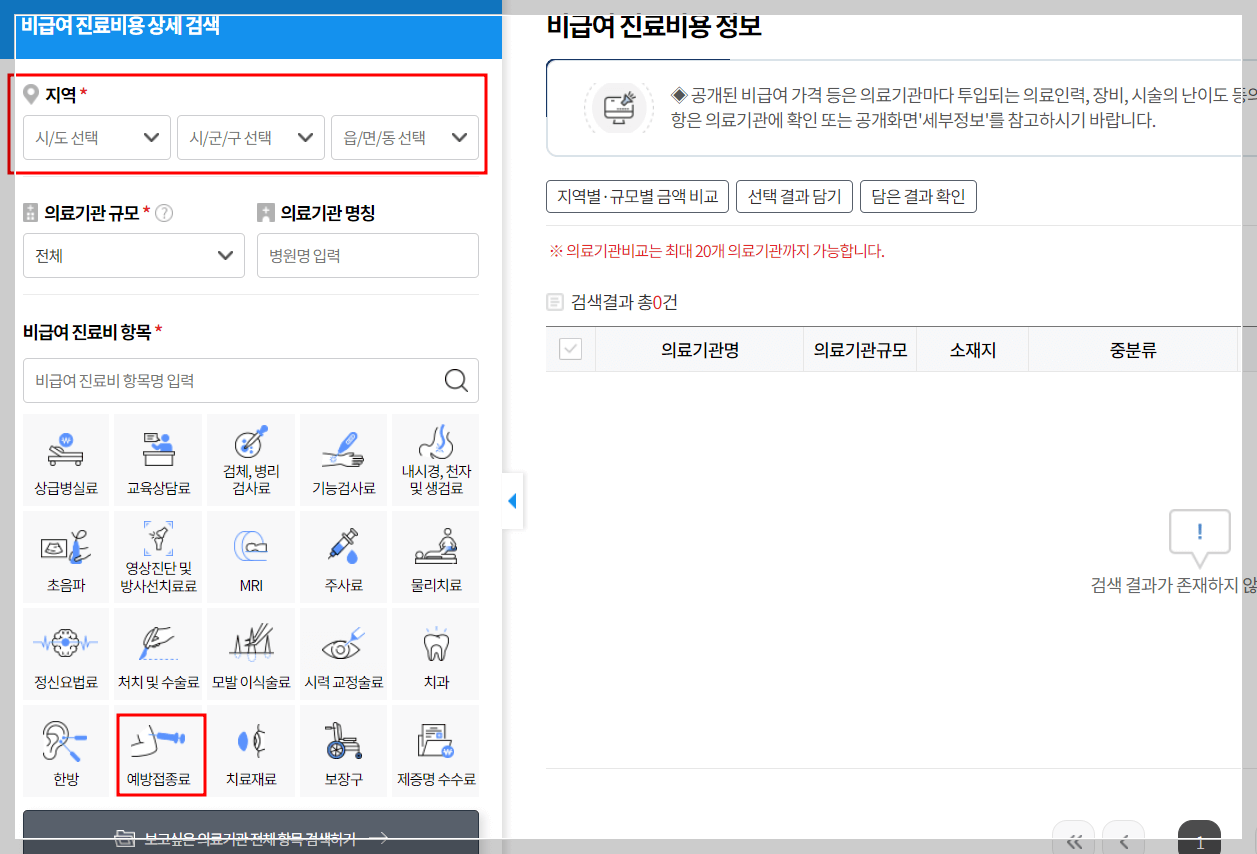Click the 주사료 injection category icon
The image size is (1257, 854).
(x=342, y=556)
